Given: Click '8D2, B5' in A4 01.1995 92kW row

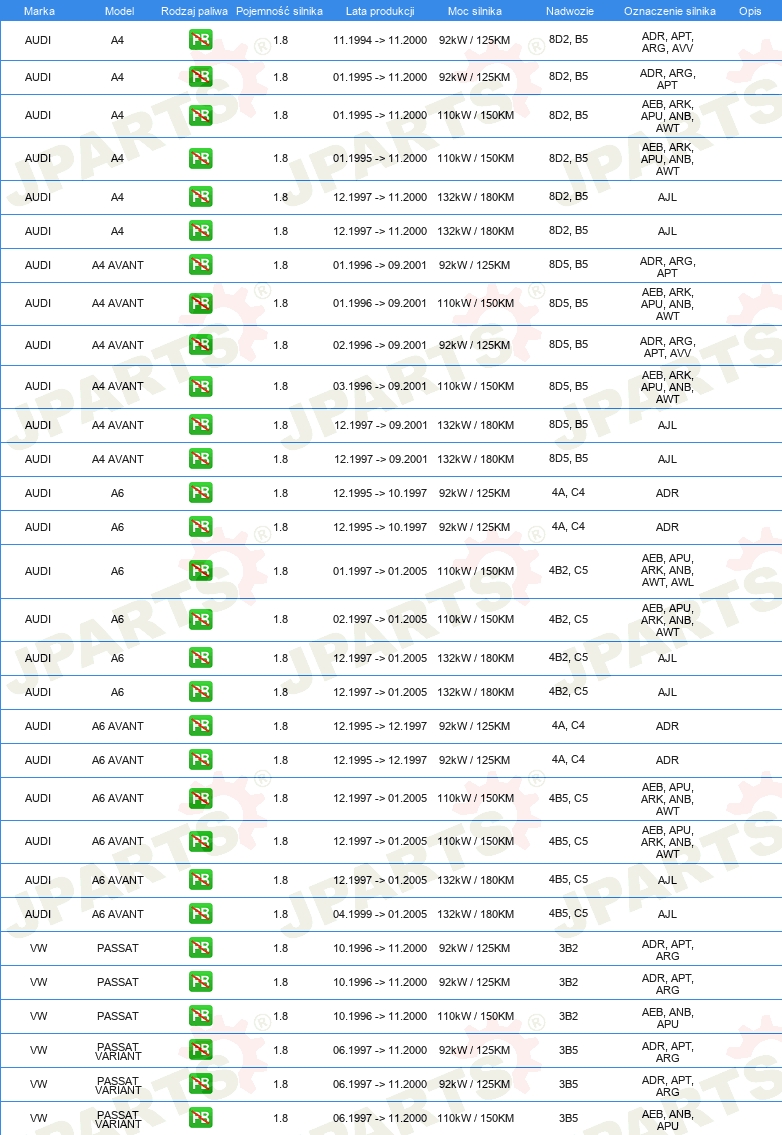Looking at the screenshot, I should tap(568, 76).
